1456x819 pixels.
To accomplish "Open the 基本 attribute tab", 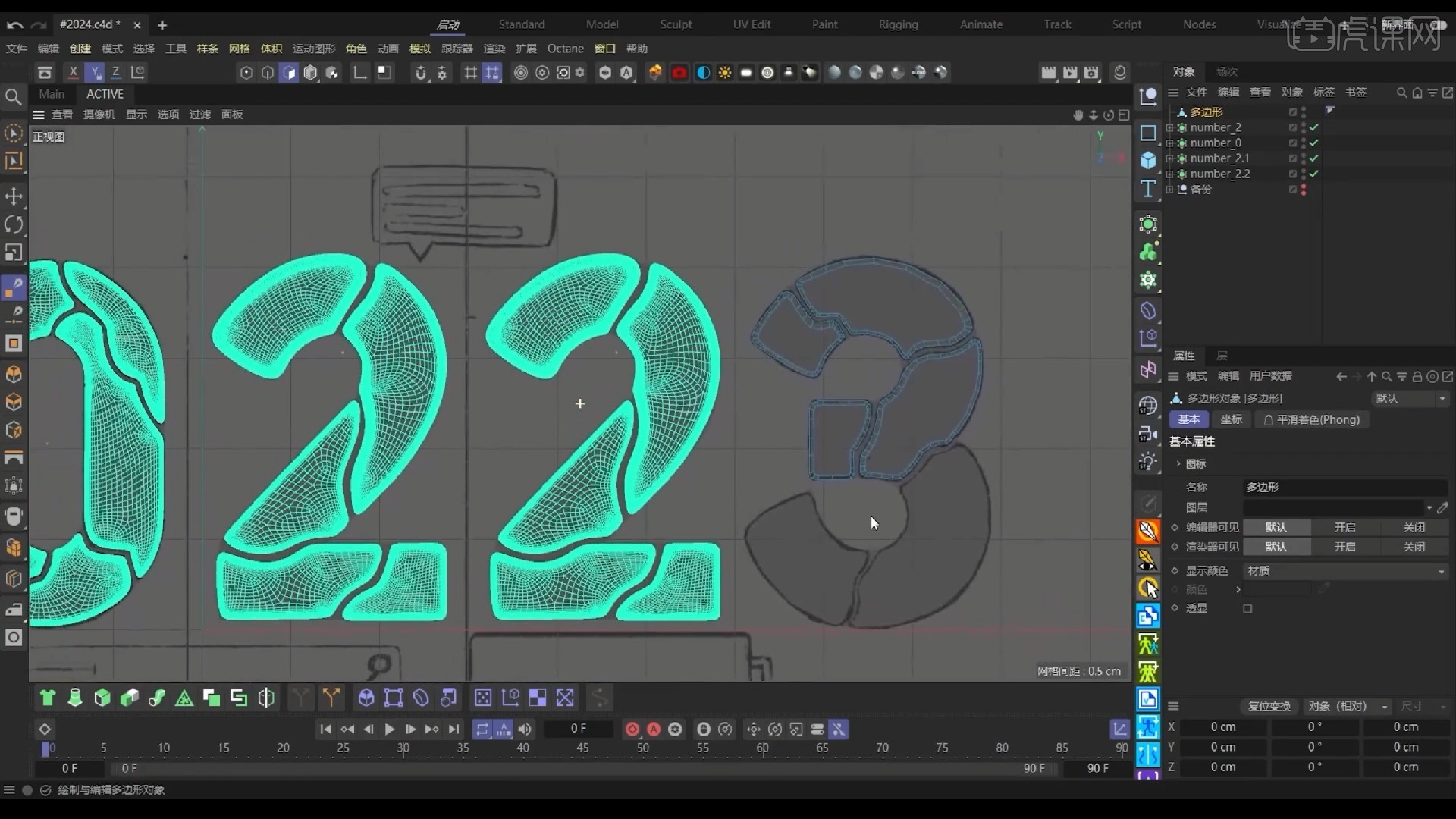I will [1188, 419].
